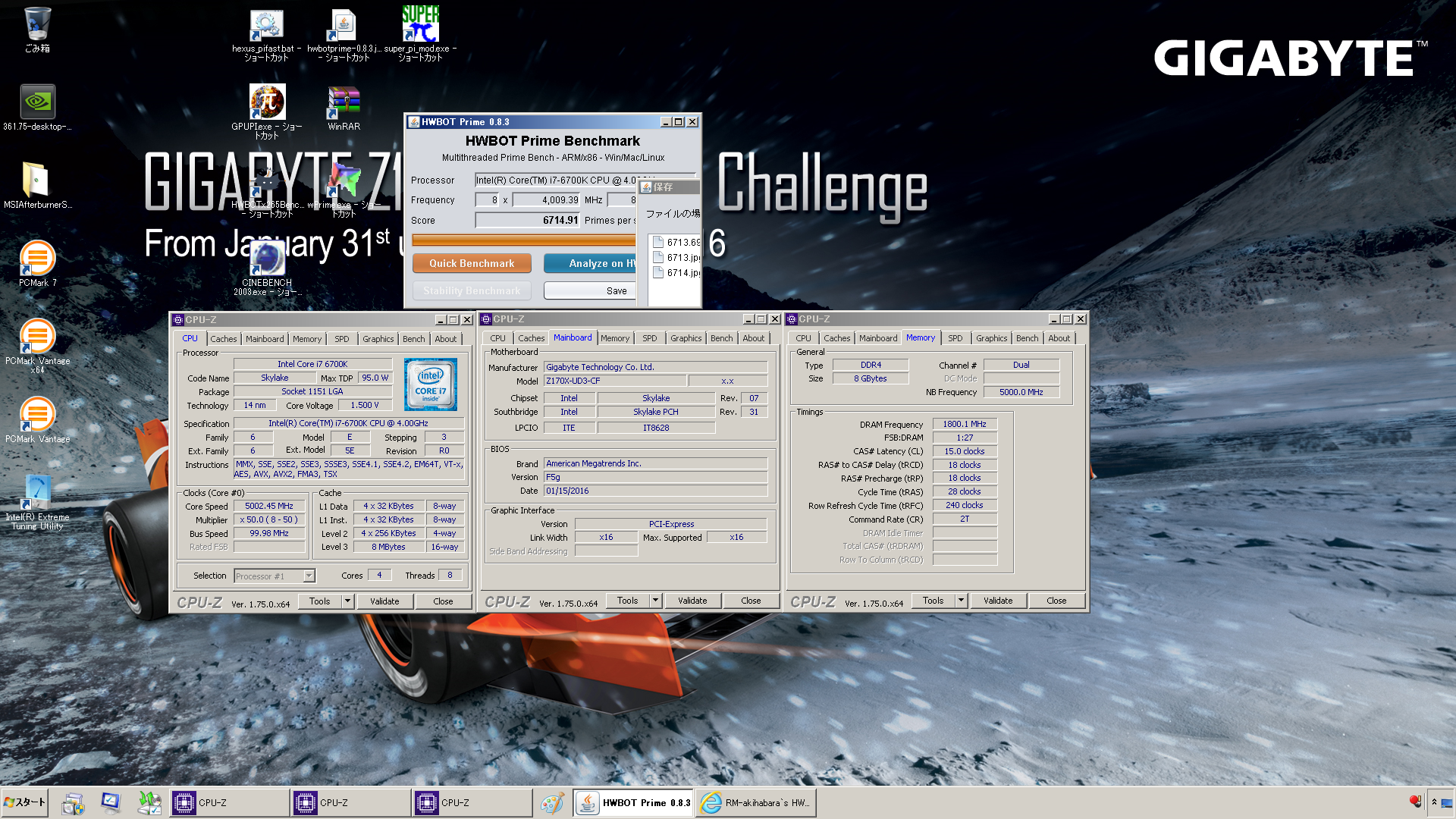Open Caches tab in left CPU-Z window
The width and height of the screenshot is (1456, 819).
(x=223, y=339)
